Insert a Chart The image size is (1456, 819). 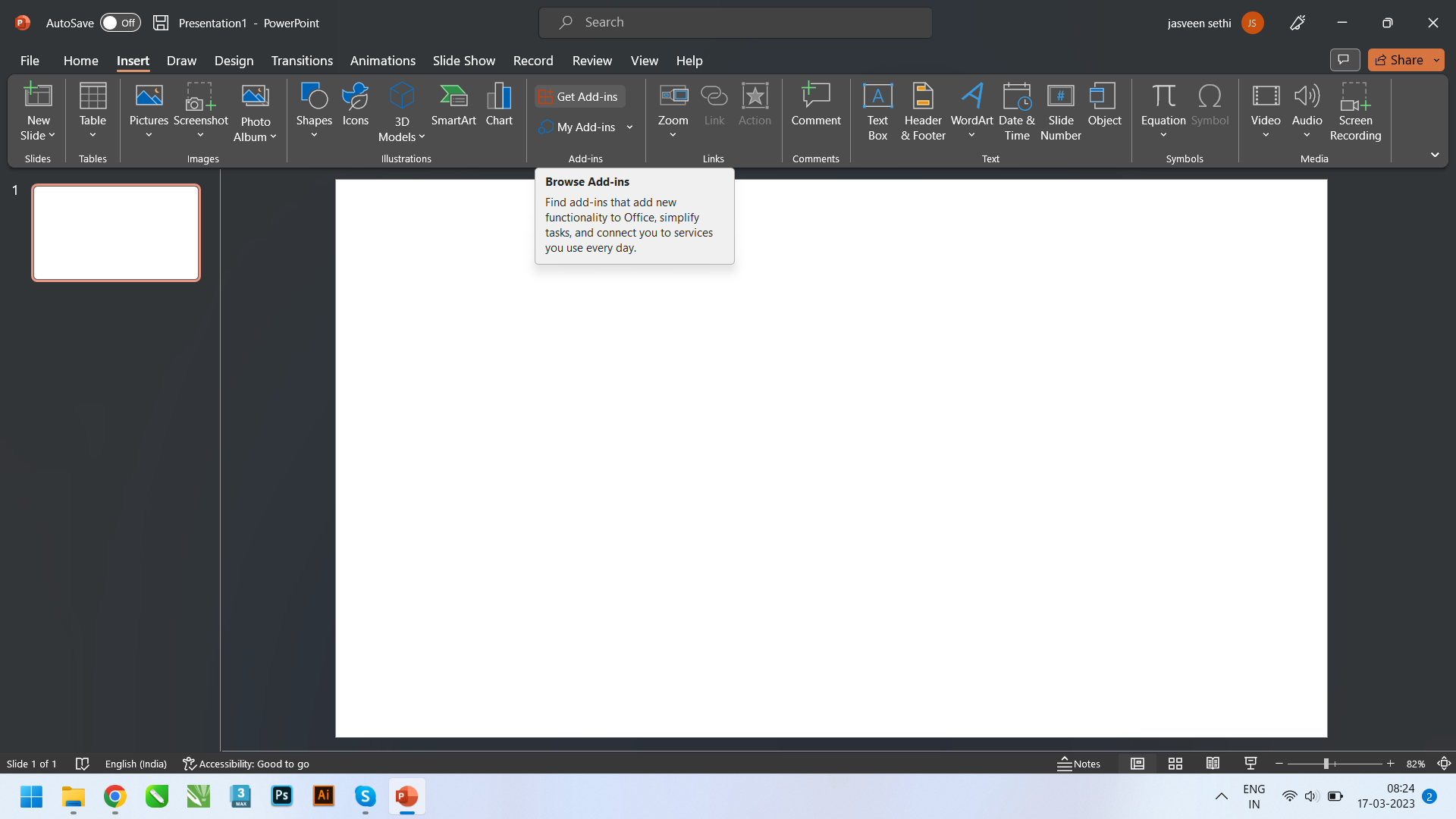click(499, 105)
